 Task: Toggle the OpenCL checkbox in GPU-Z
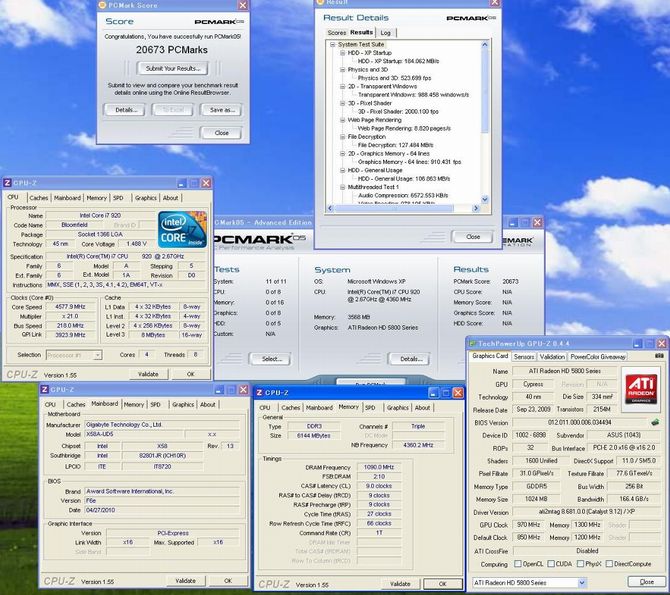pos(518,564)
